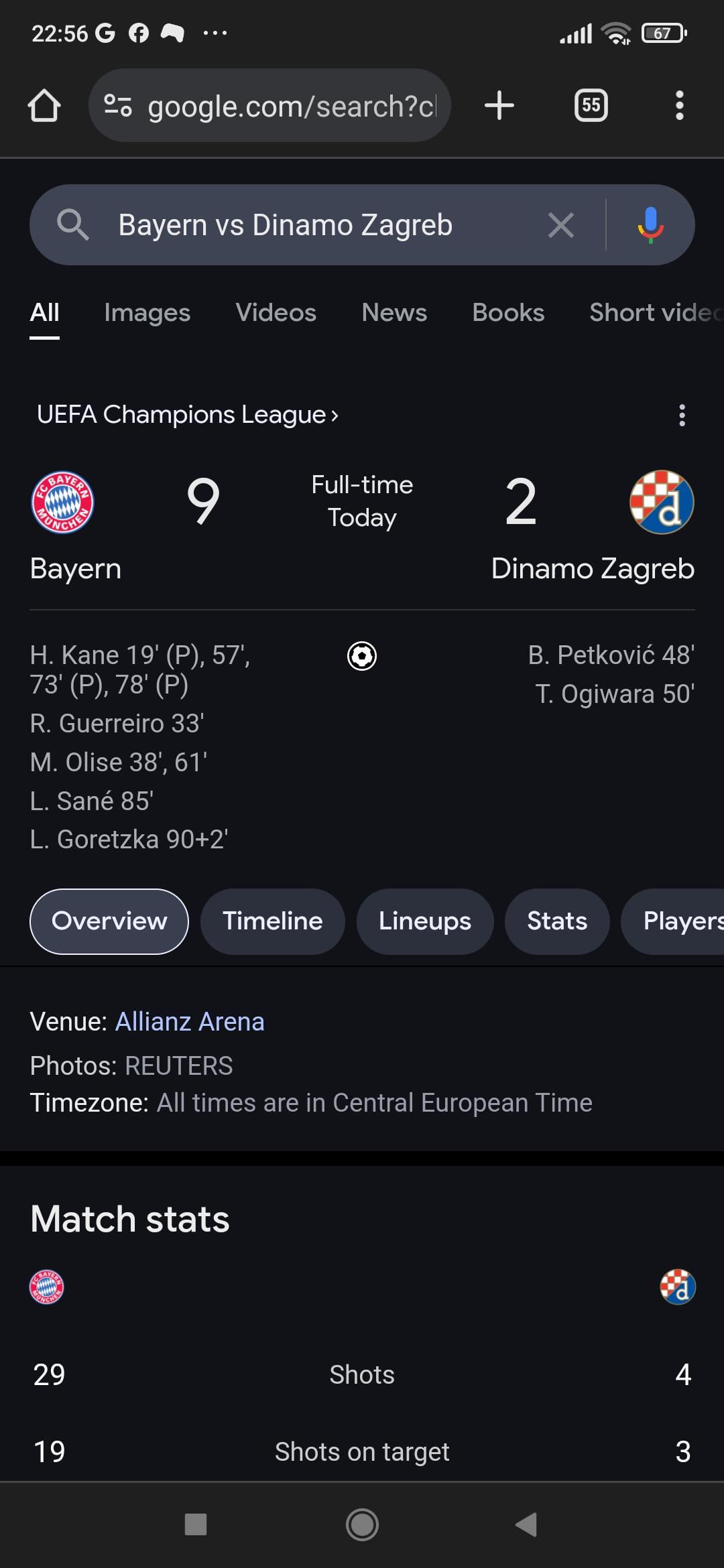Switch to the News search tab
Screen dimensions: 724x1568
point(394,313)
